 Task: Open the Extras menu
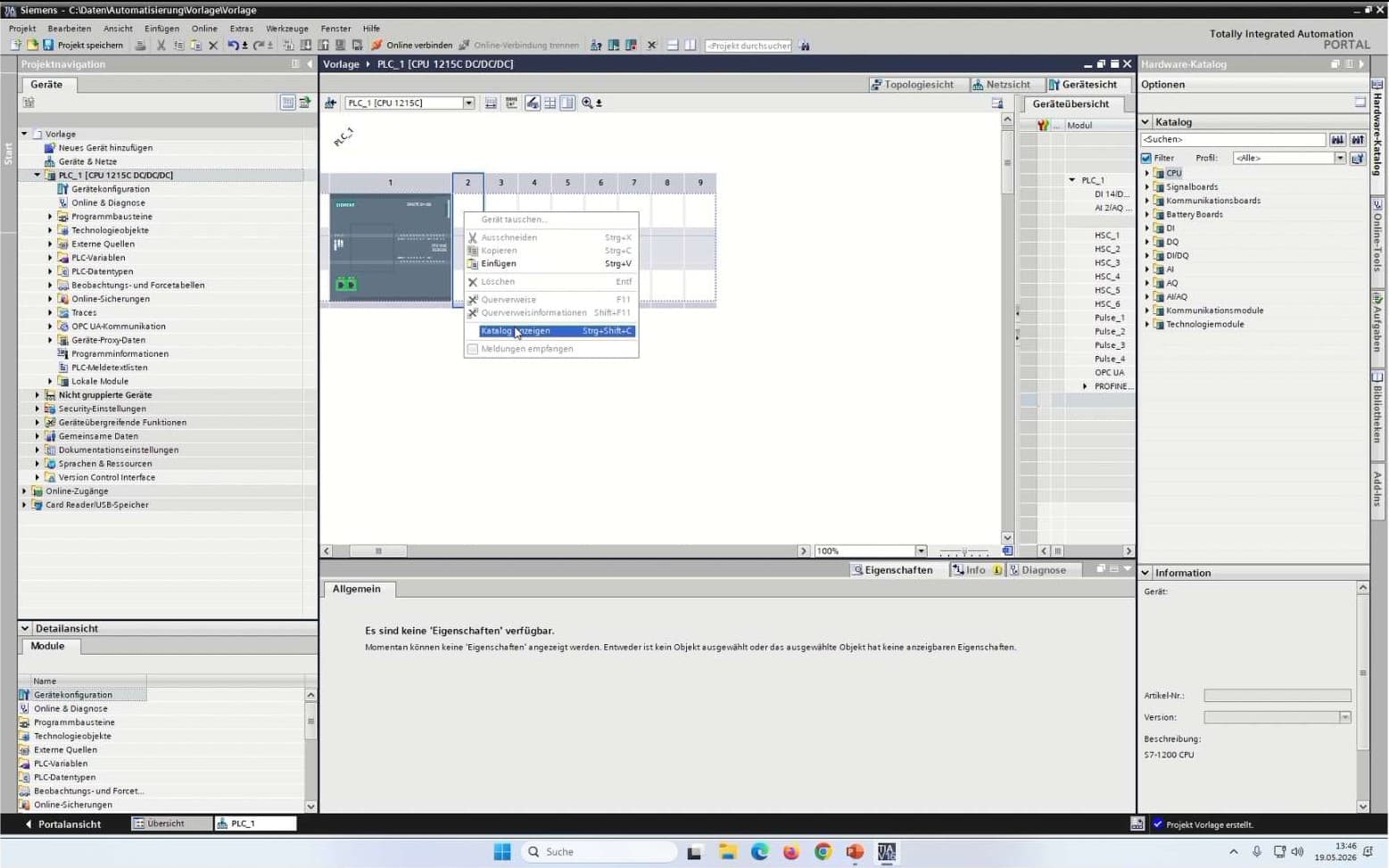pyautogui.click(x=241, y=29)
